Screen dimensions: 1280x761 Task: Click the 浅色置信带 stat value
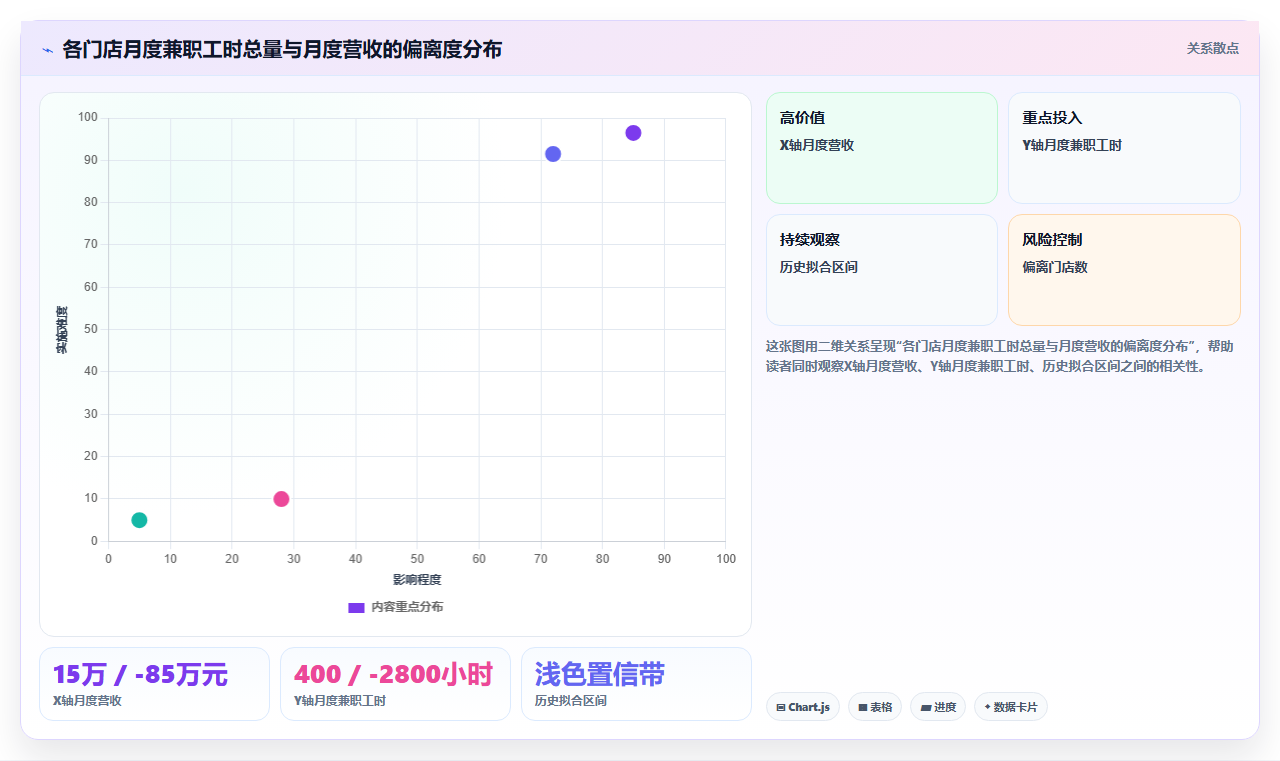[x=600, y=674]
